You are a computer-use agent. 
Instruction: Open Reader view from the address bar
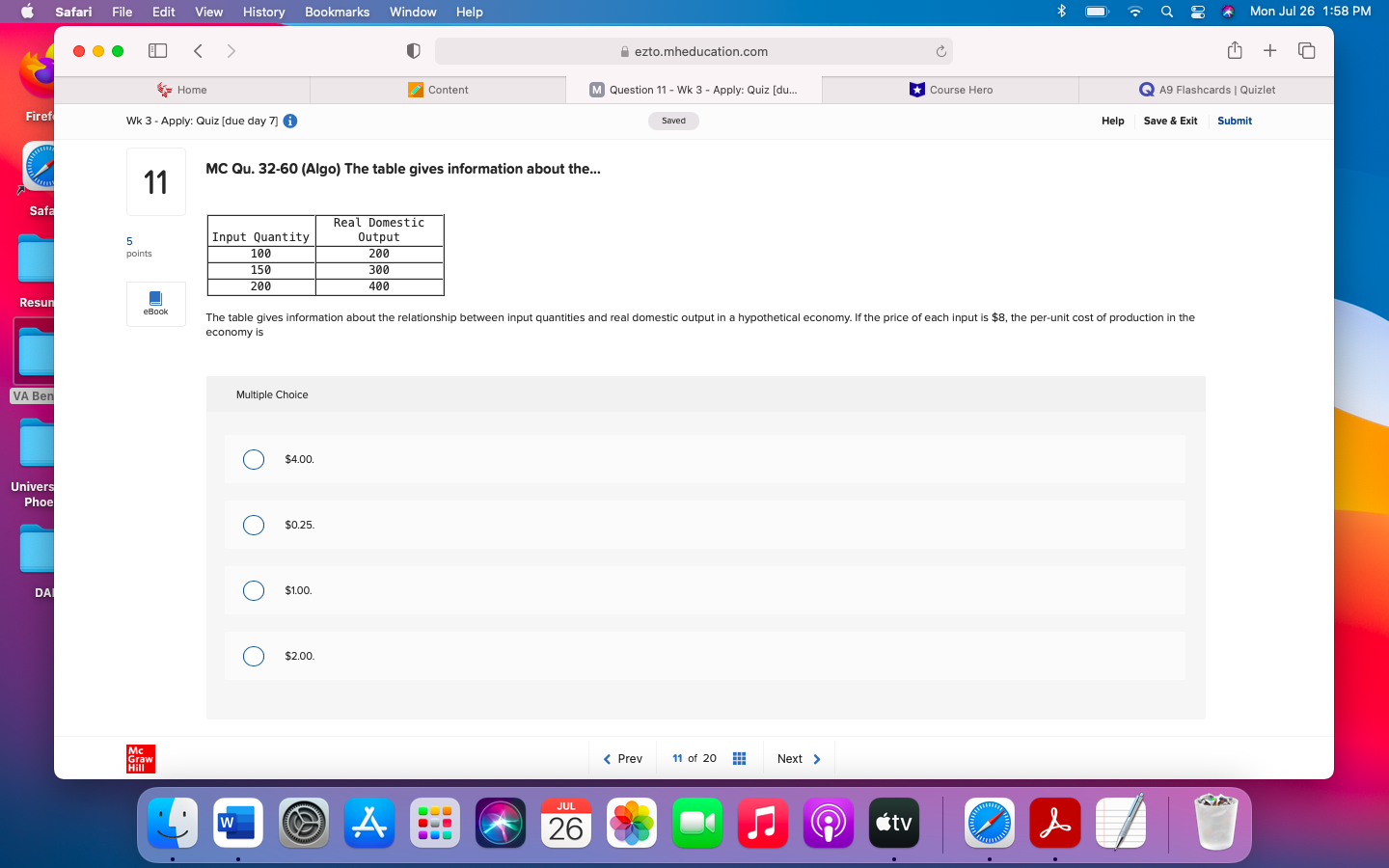click(413, 50)
